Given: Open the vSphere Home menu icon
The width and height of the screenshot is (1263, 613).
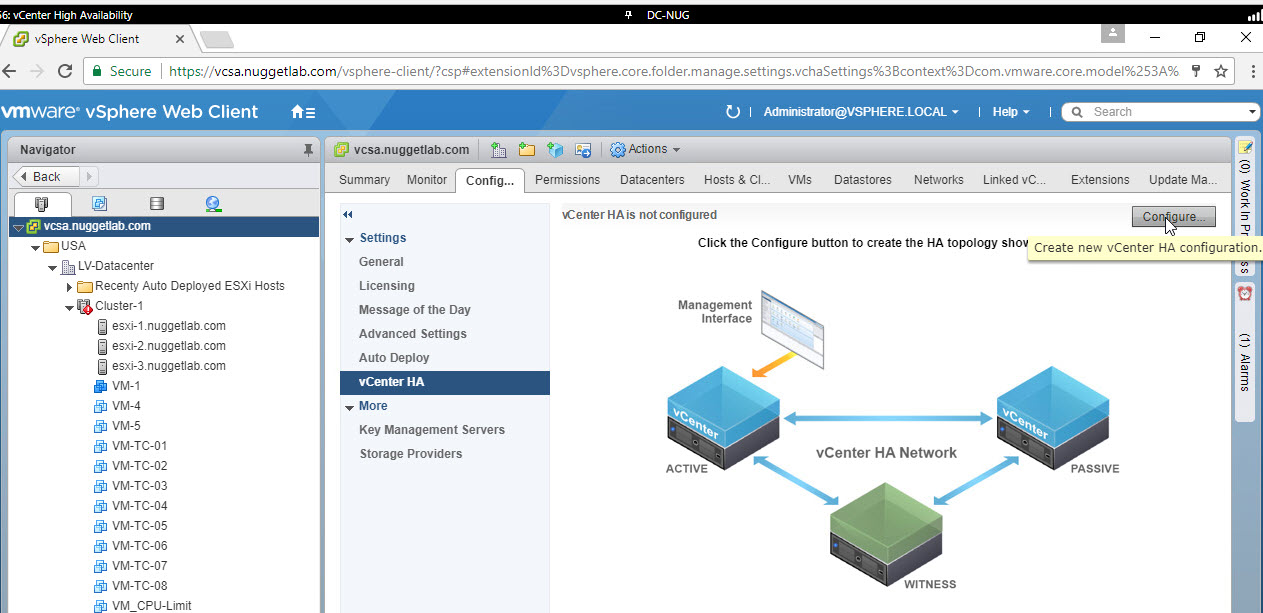Looking at the screenshot, I should point(303,112).
